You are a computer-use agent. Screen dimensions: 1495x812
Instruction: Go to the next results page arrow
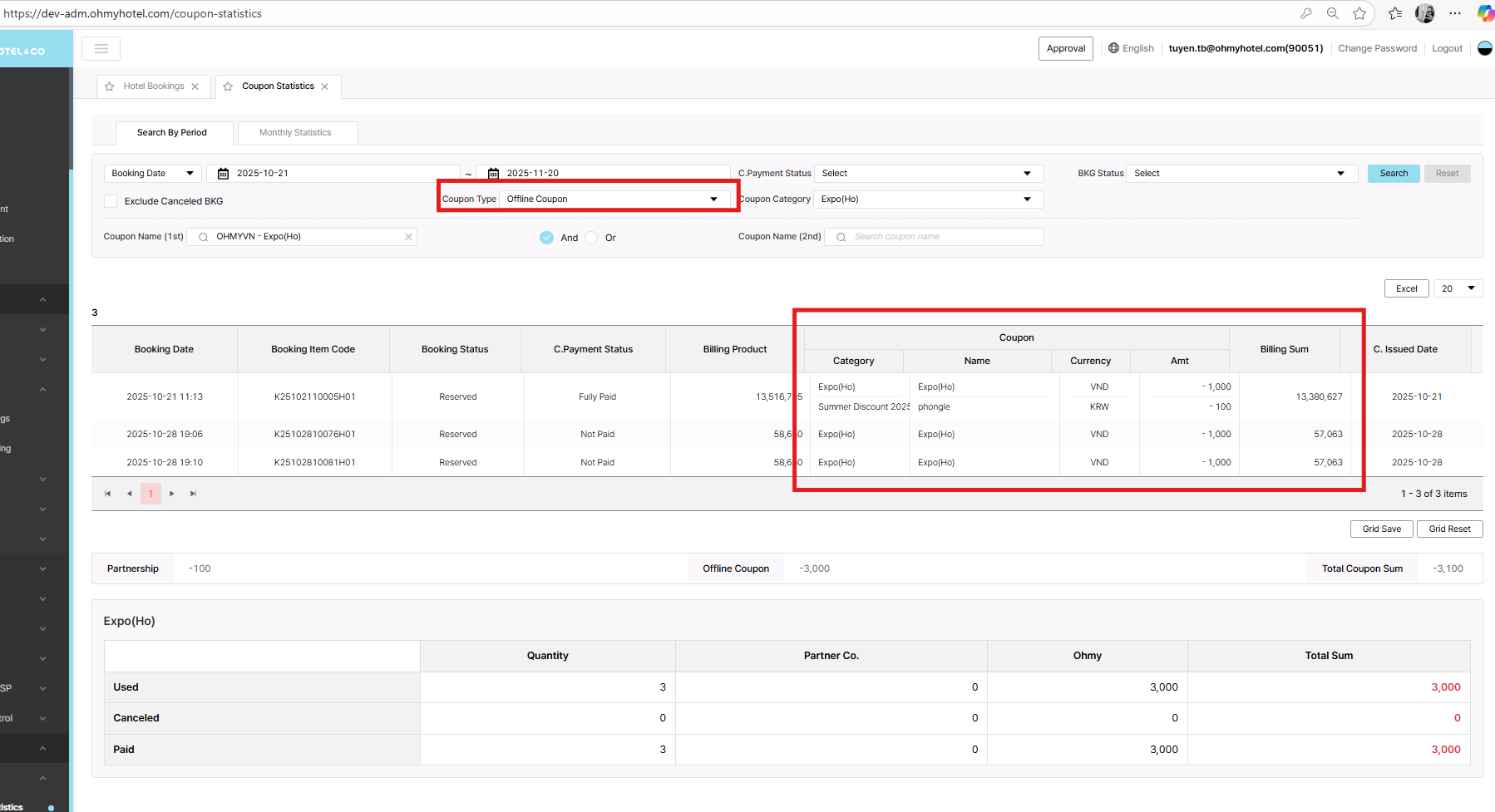172,494
